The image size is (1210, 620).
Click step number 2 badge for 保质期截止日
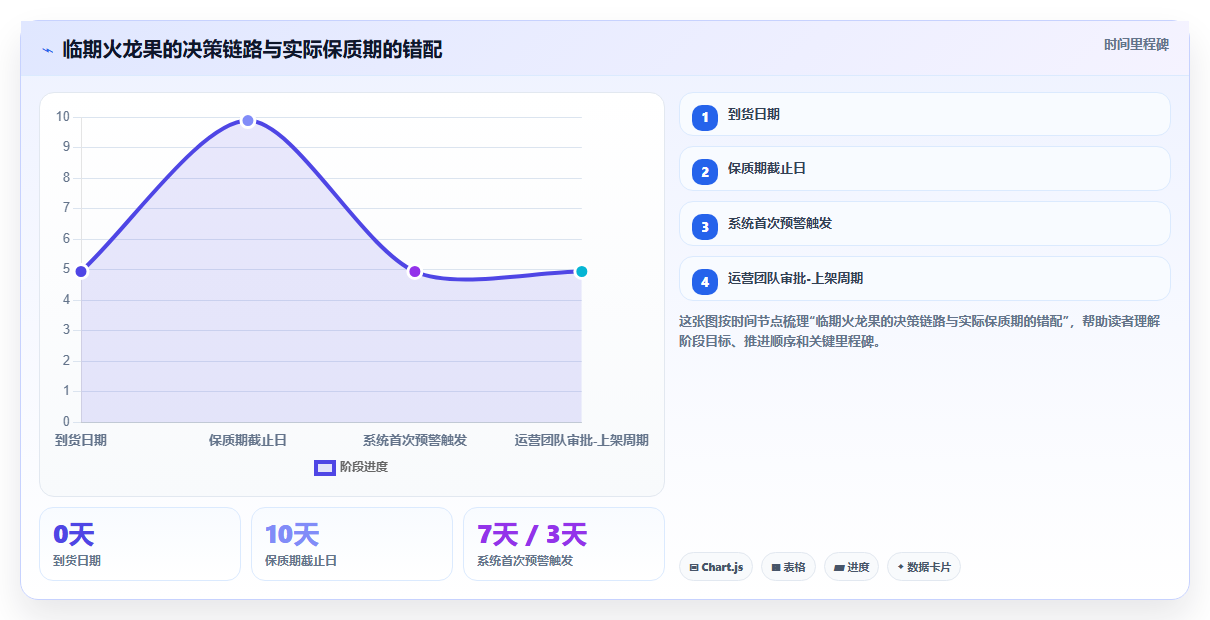pyautogui.click(x=705, y=172)
